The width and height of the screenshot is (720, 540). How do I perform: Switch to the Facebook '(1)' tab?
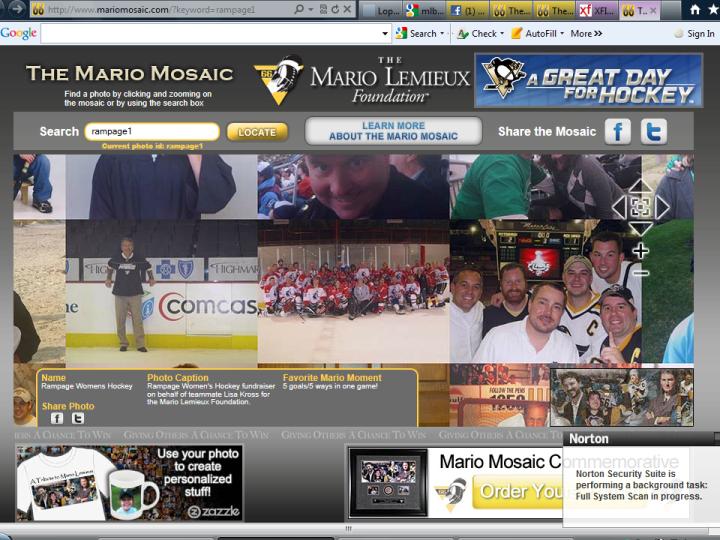[468, 10]
